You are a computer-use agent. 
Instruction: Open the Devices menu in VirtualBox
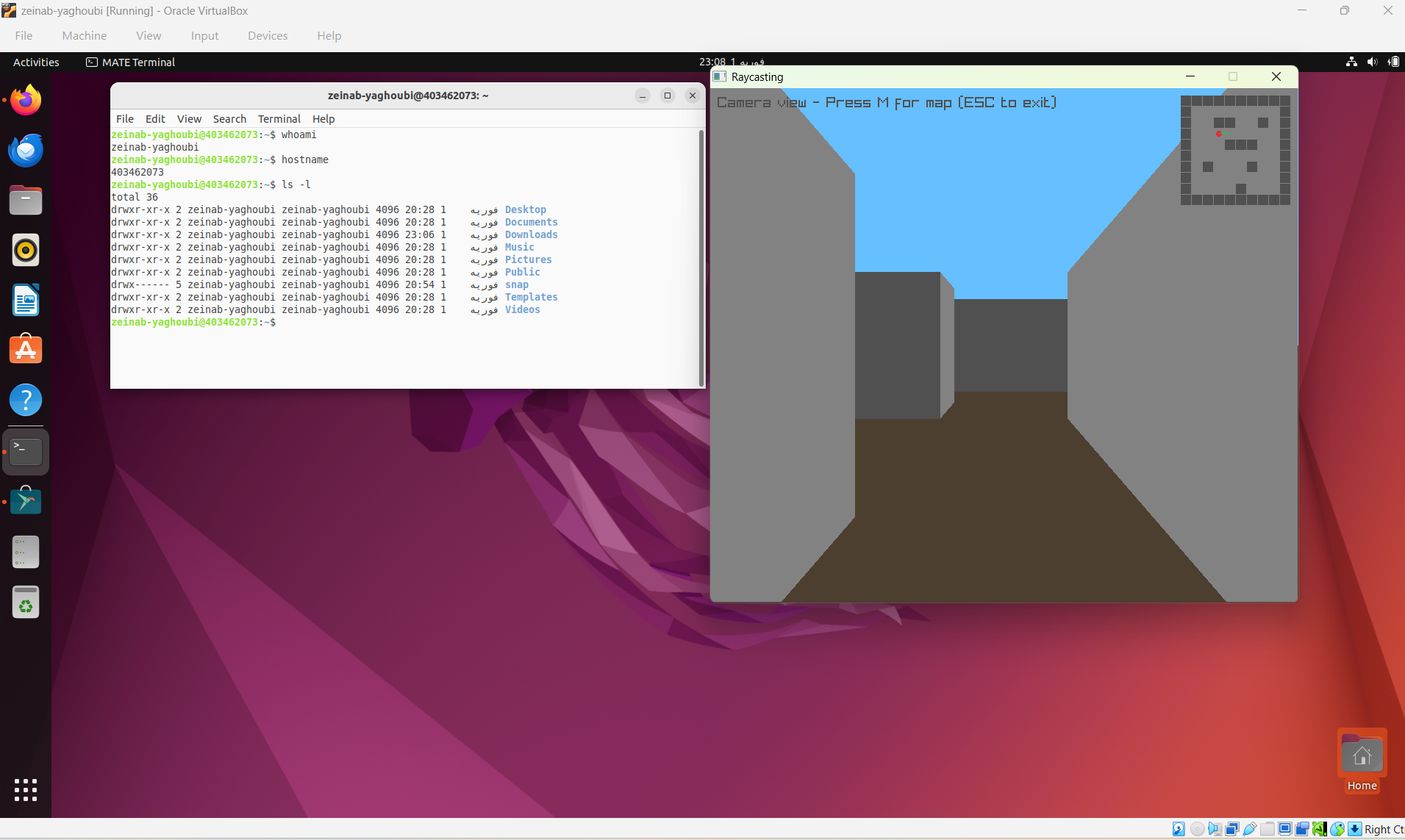pos(267,35)
